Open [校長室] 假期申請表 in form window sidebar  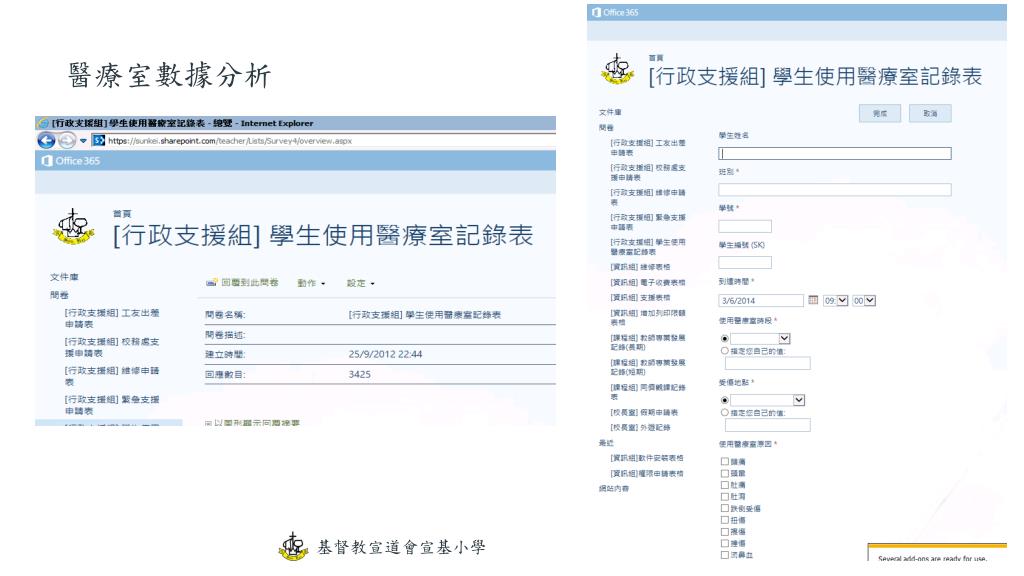coord(644,413)
